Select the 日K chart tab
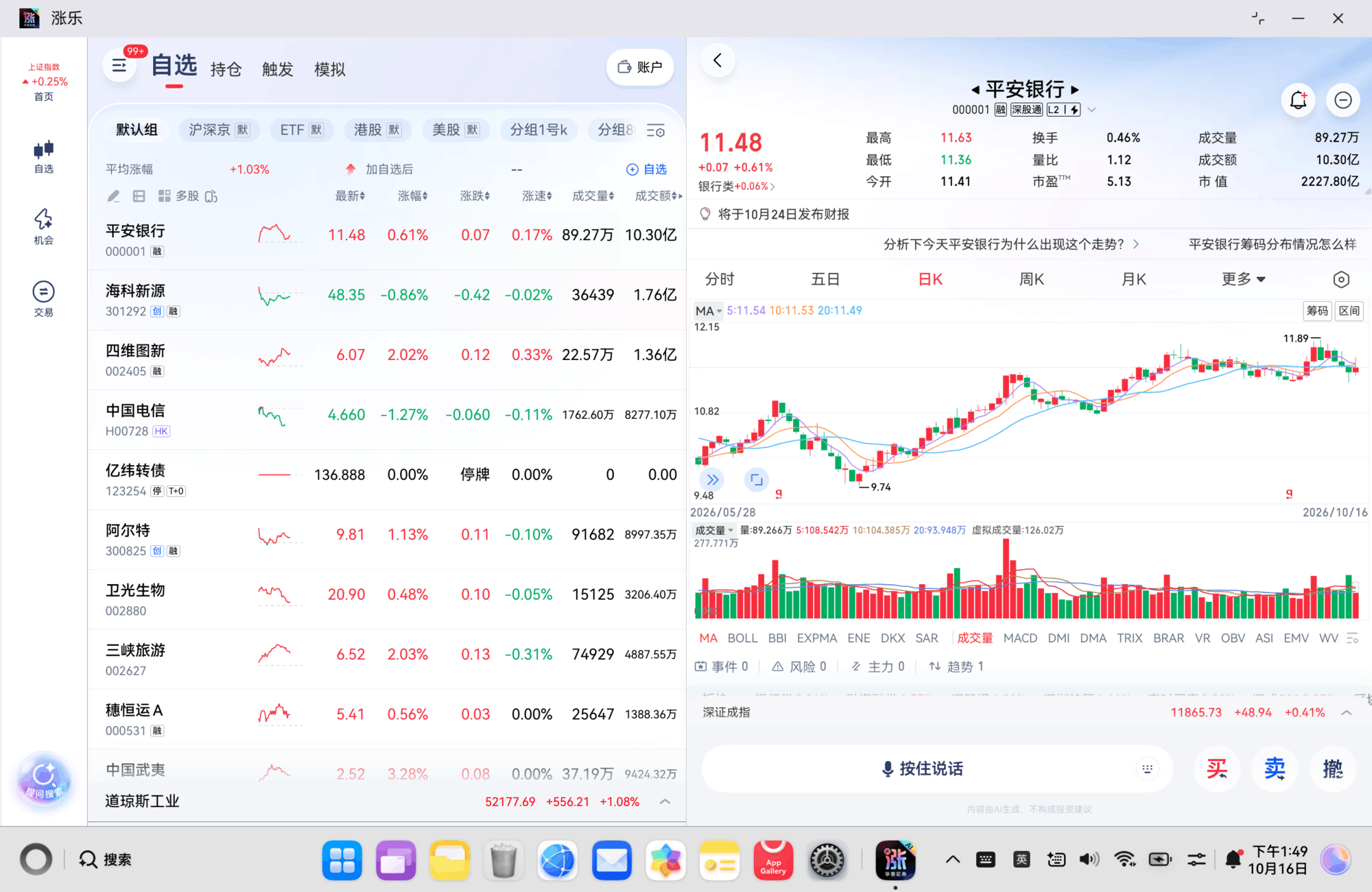Screen dimensions: 1372x892 930,279
